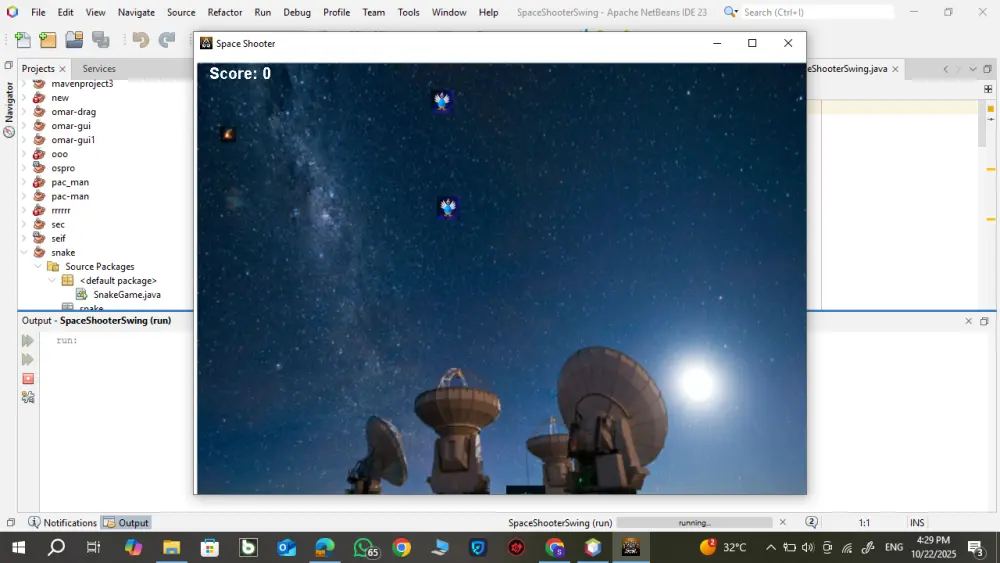Image resolution: width=1000 pixels, height=563 pixels.
Task: Collapse the default package node
Action: [x=52, y=281]
